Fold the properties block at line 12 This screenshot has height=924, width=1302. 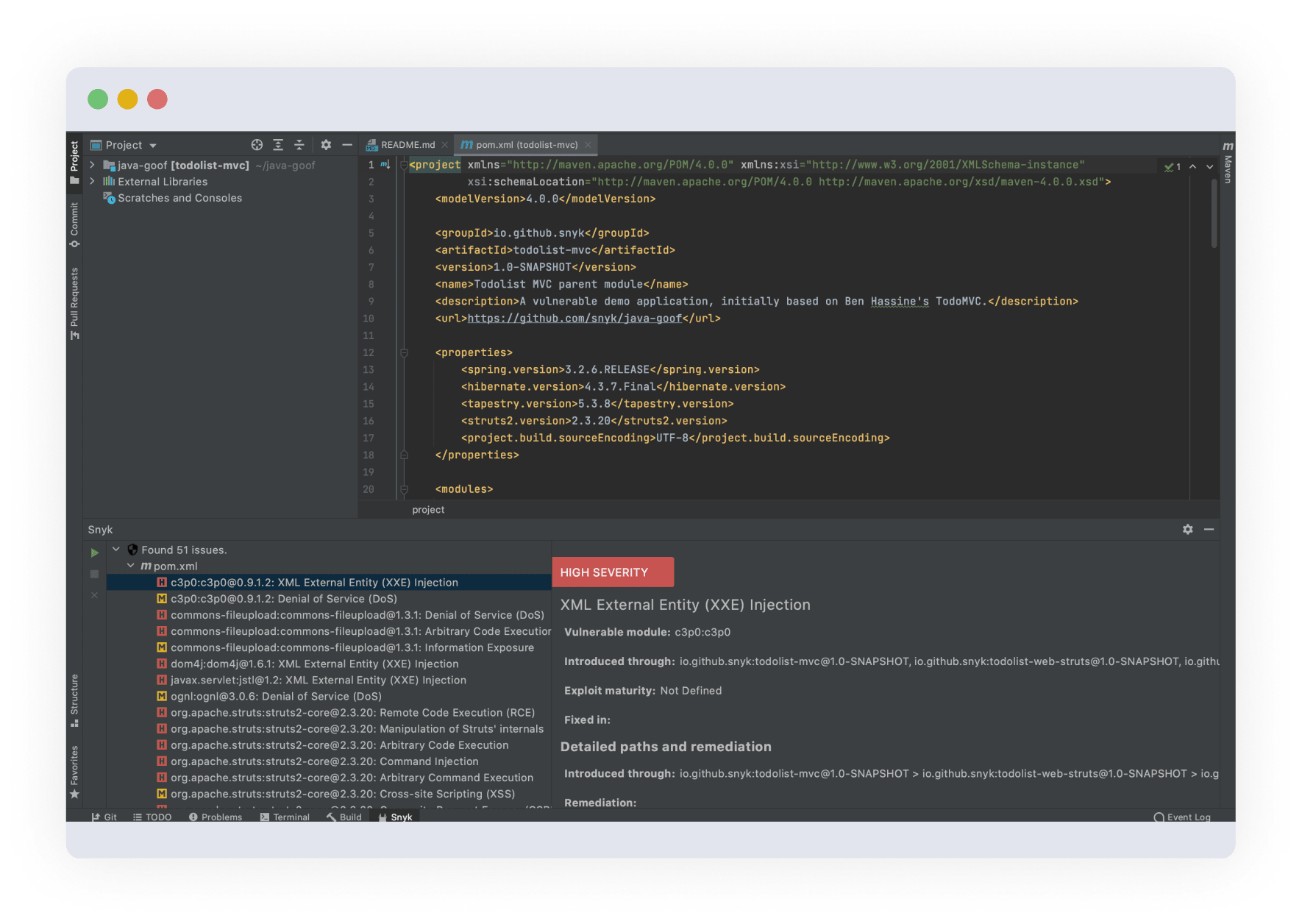[404, 353]
